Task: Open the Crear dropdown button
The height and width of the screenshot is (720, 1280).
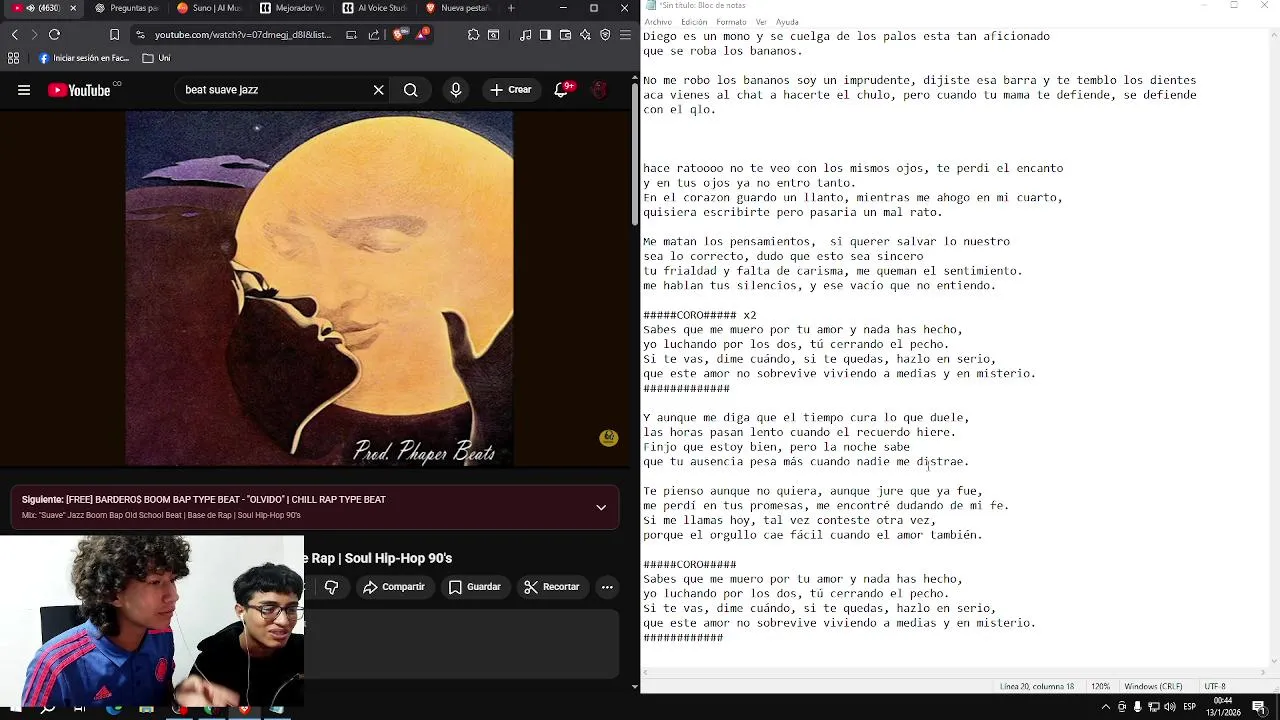Action: click(x=511, y=90)
